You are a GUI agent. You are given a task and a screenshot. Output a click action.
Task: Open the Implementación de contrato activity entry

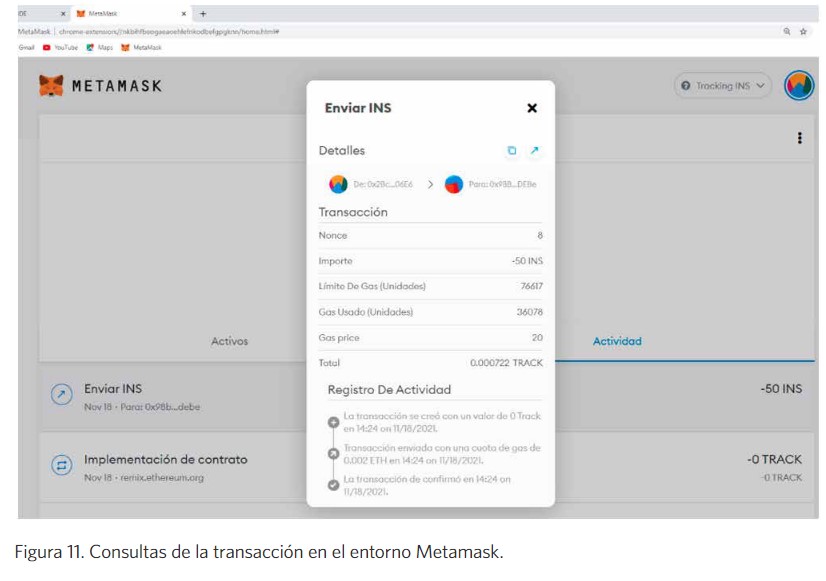pyautogui.click(x=428, y=466)
